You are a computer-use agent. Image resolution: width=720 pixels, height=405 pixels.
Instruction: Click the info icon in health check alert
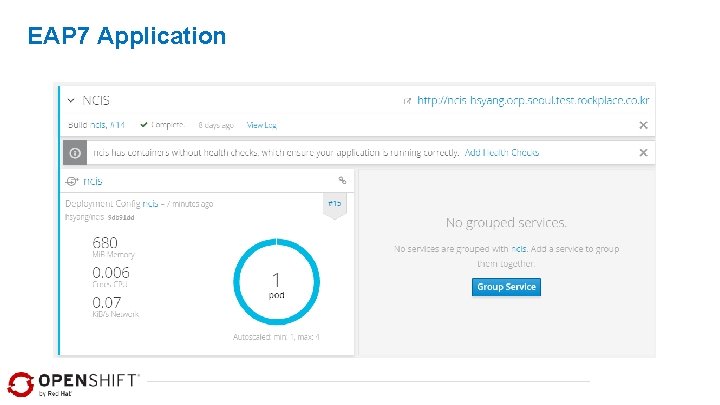[75, 153]
